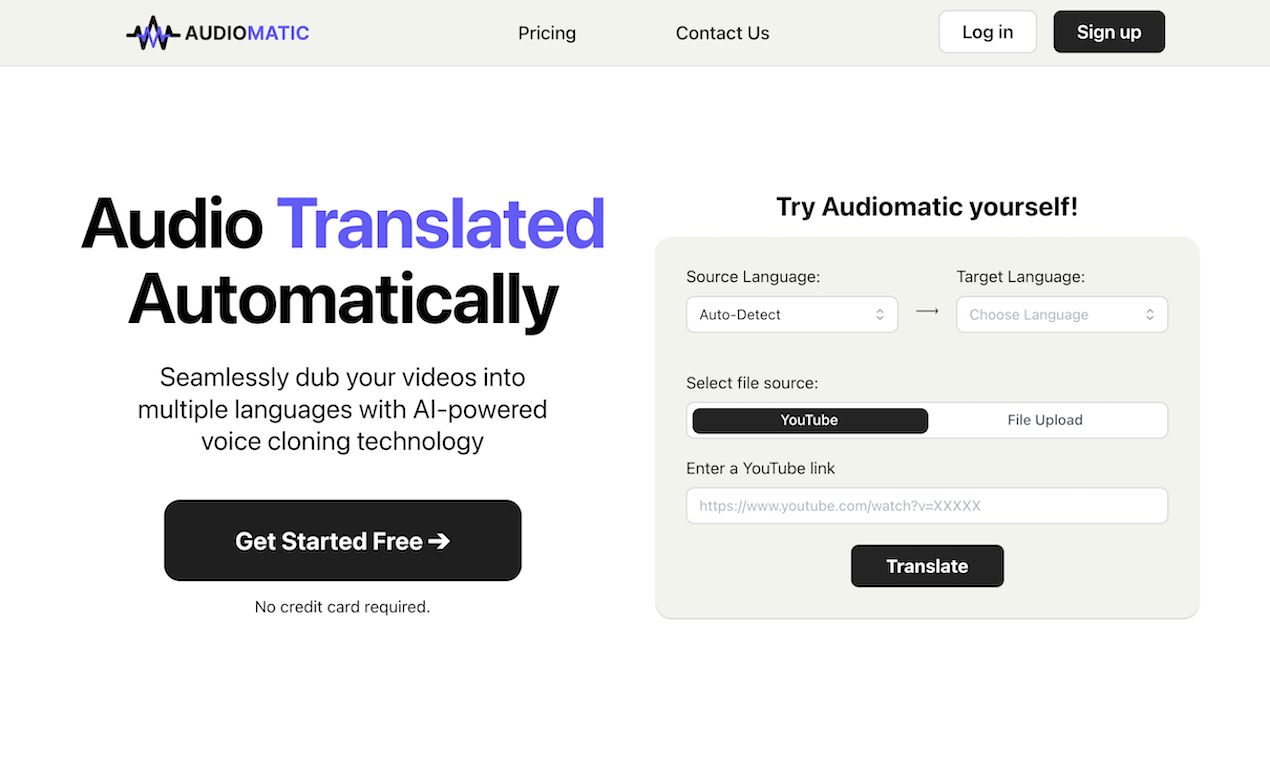
Task: Click the YouTube link input field
Action: [926, 505]
